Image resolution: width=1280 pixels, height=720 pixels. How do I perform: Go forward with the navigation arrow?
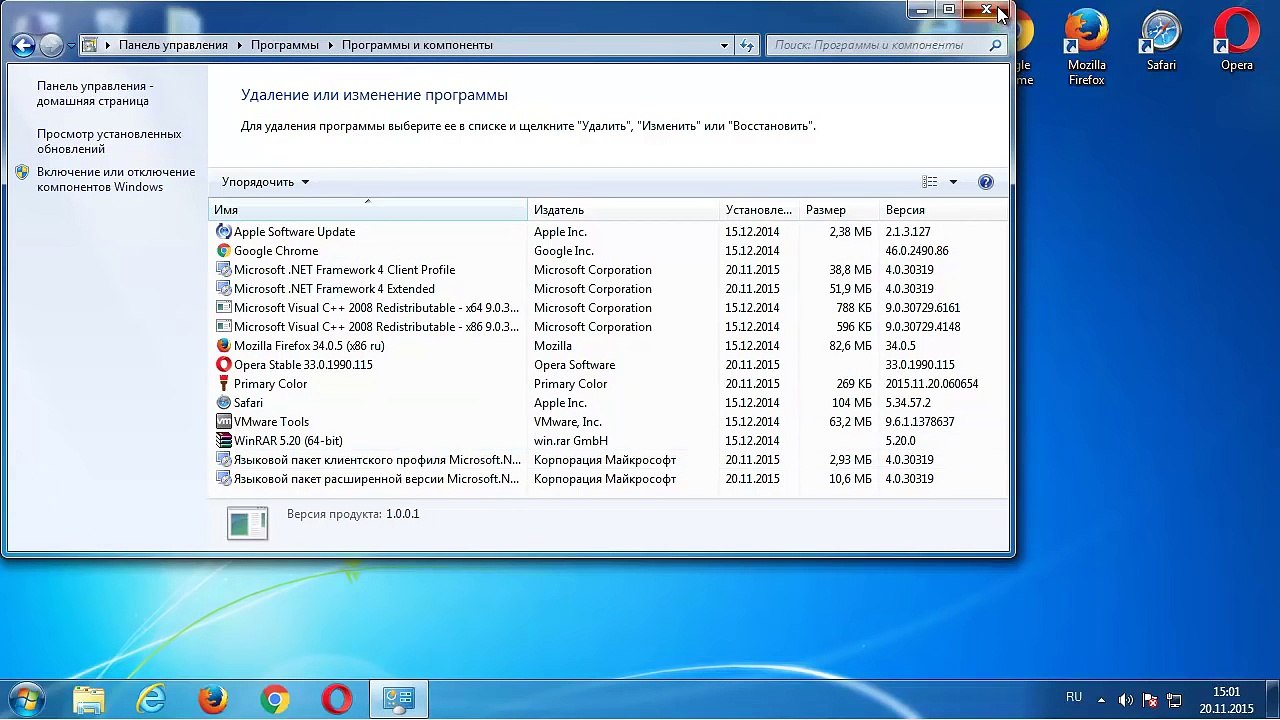click(51, 45)
